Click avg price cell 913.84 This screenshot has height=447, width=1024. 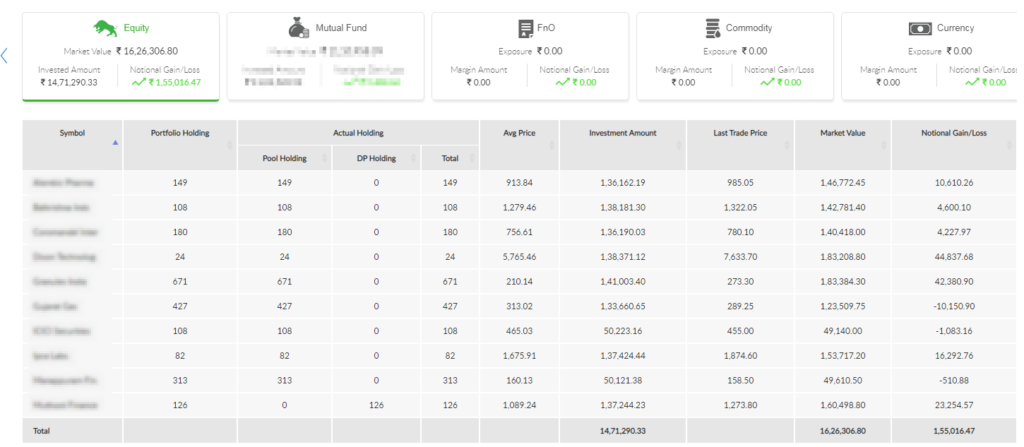519,182
